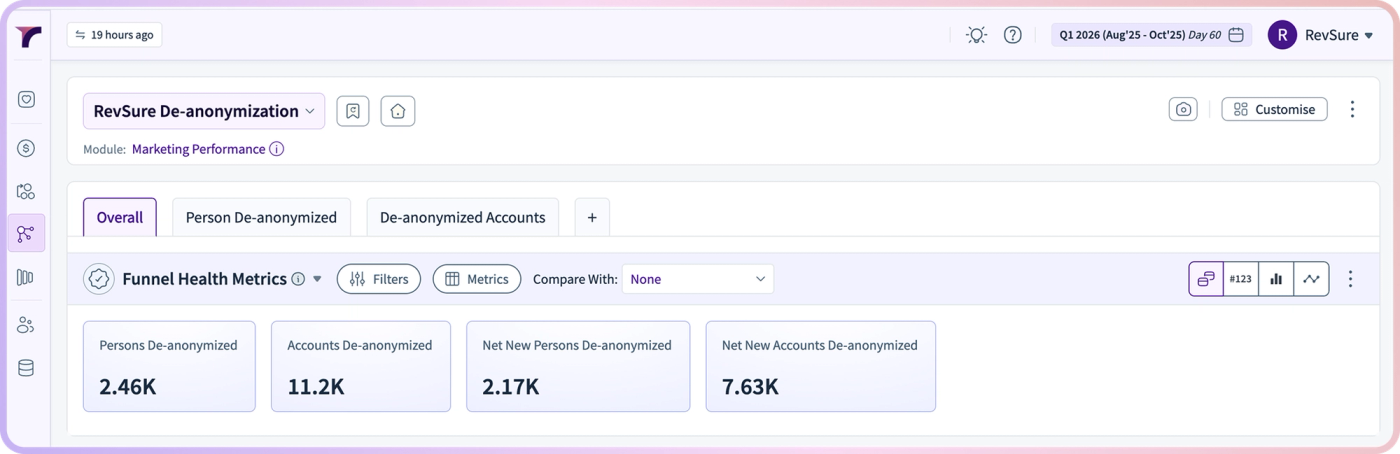Image resolution: width=1400 pixels, height=454 pixels.
Task: Switch to Person De-anonymized tab
Action: (262, 217)
